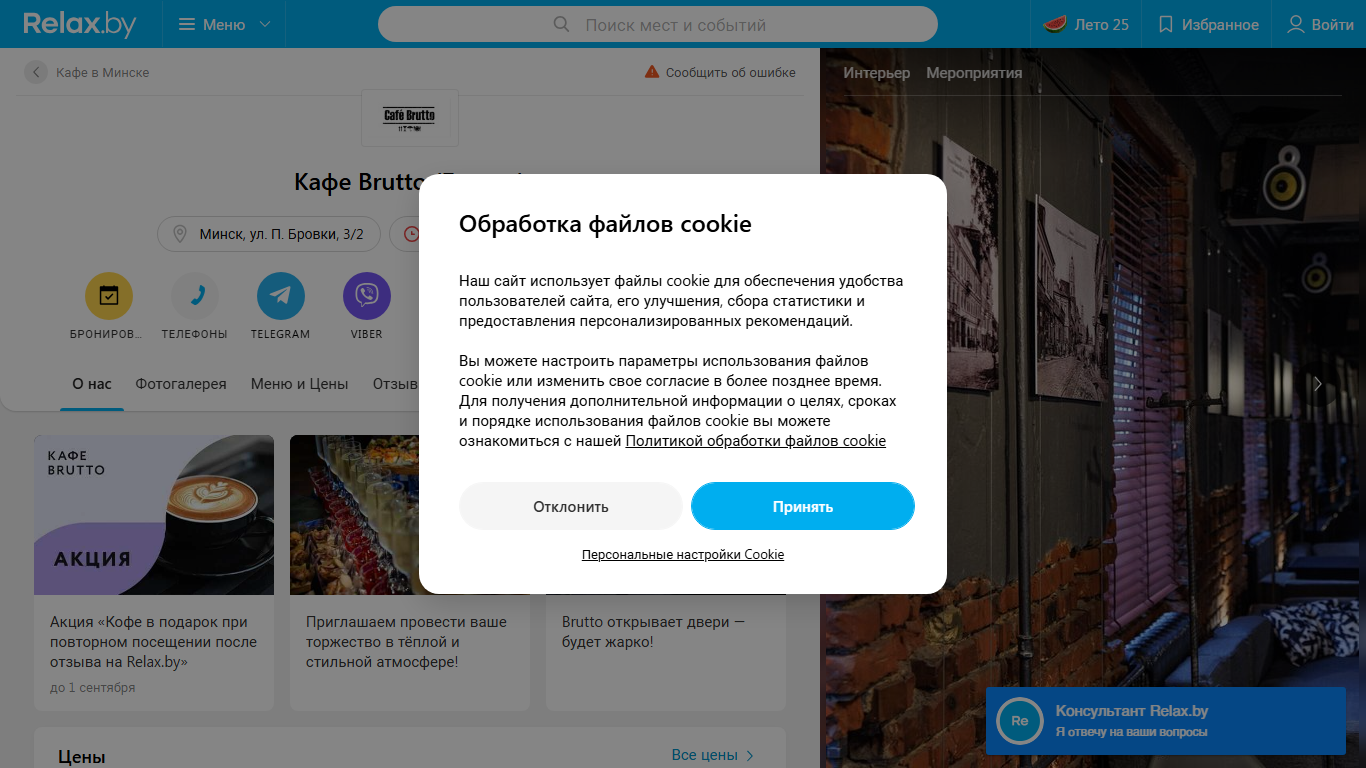Click the clock working-hours chip
The image size is (1366, 768).
coord(404,234)
